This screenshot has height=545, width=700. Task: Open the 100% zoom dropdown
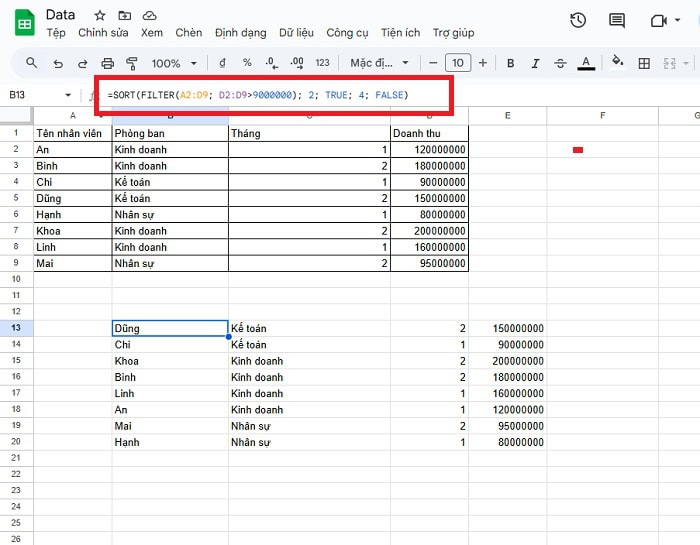(x=174, y=63)
